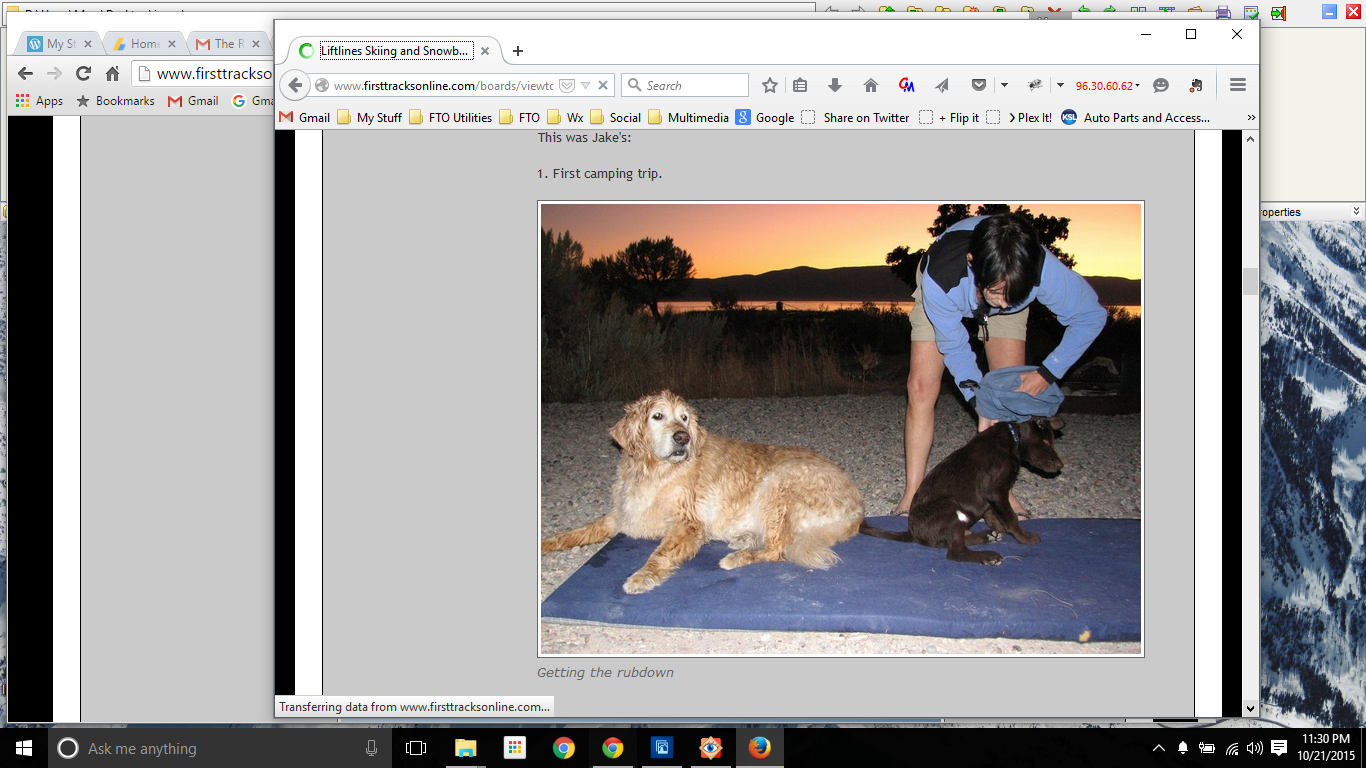This screenshot has width=1366, height=768.
Task: Open Auto Parts and Access... bookmark
Action: click(1135, 117)
